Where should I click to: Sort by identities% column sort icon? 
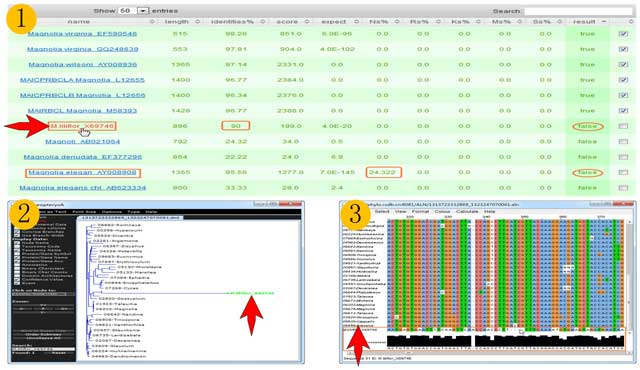point(262,22)
